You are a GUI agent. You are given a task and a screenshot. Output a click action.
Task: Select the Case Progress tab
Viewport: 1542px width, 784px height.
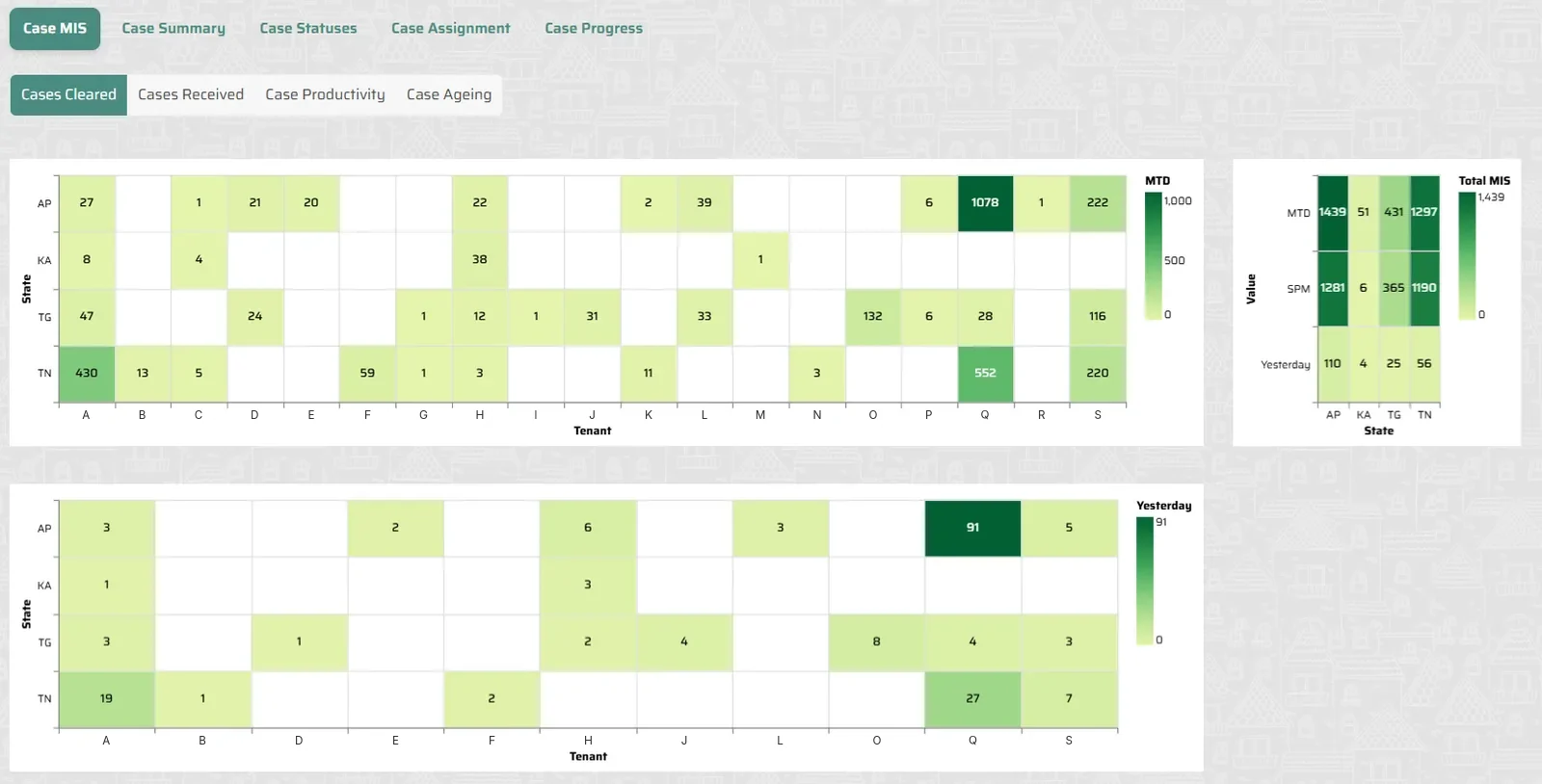pyautogui.click(x=594, y=29)
